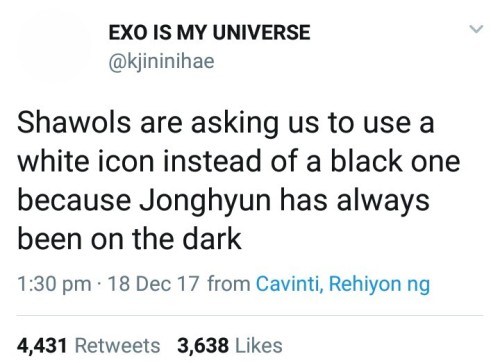The image size is (500, 363).
Task: View the 3,638 Likes list
Action: coord(230,345)
